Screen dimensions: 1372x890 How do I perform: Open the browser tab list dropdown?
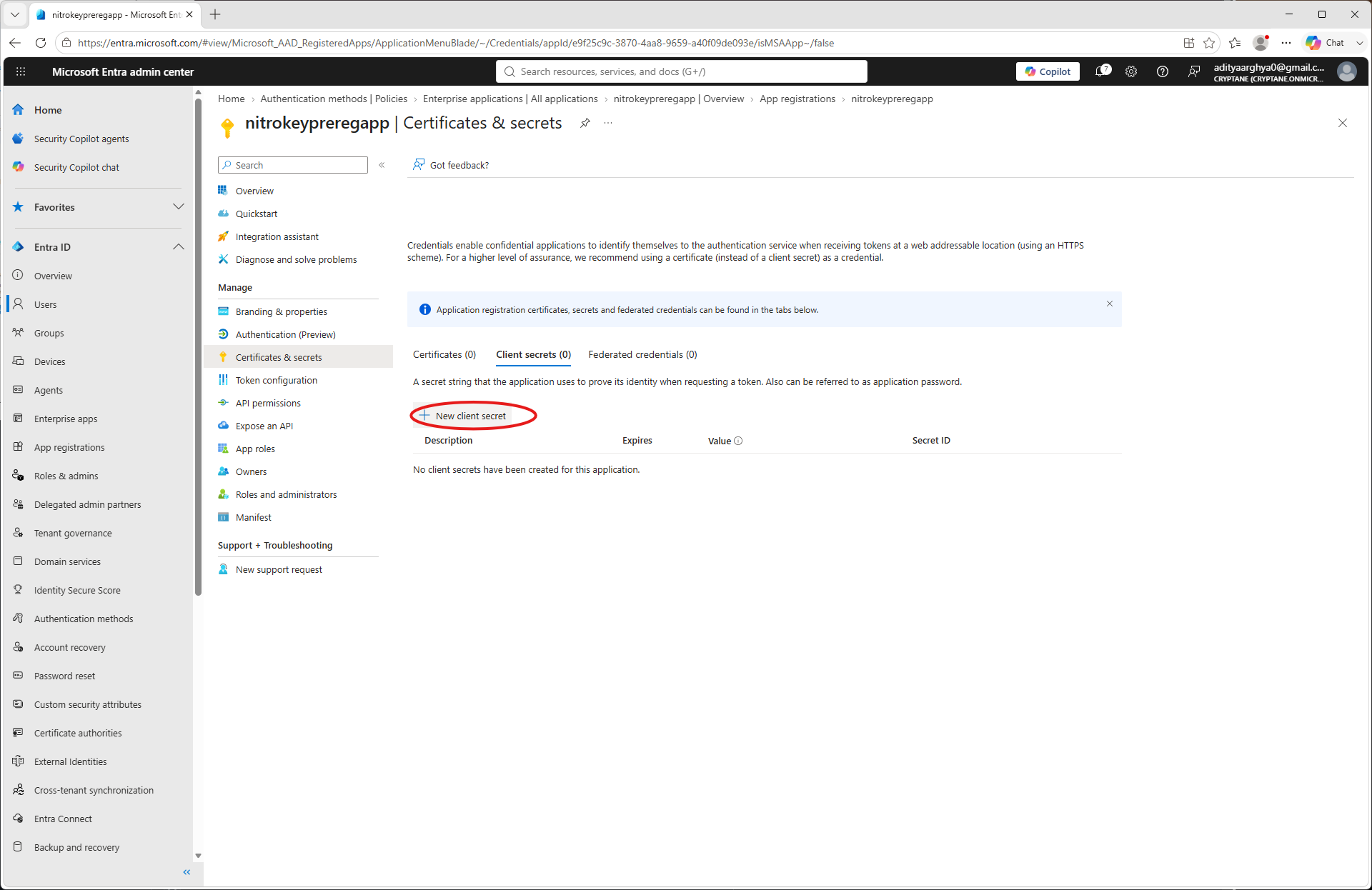15,14
